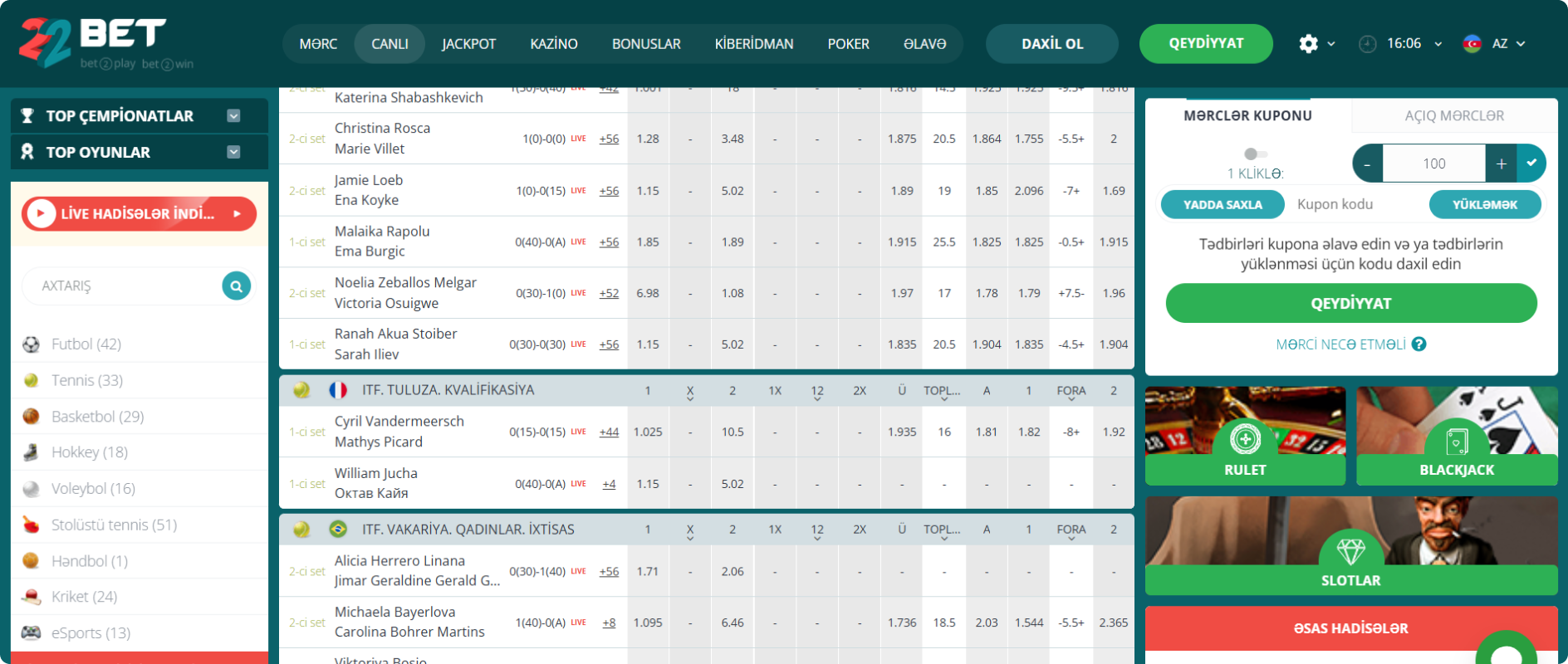Viewport: 1568px width, 664px height.
Task: Click the eSports gamepad icon
Action: (31, 632)
